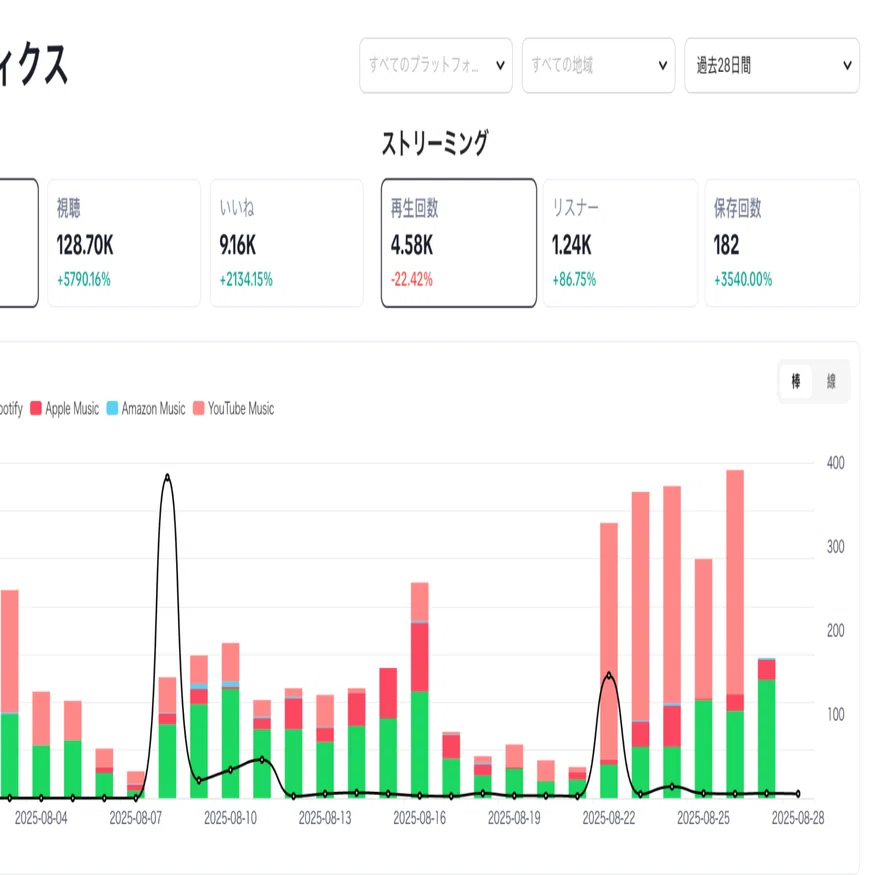Click the +3540.00% change value
This screenshot has width=875, height=875.
click(x=743, y=280)
